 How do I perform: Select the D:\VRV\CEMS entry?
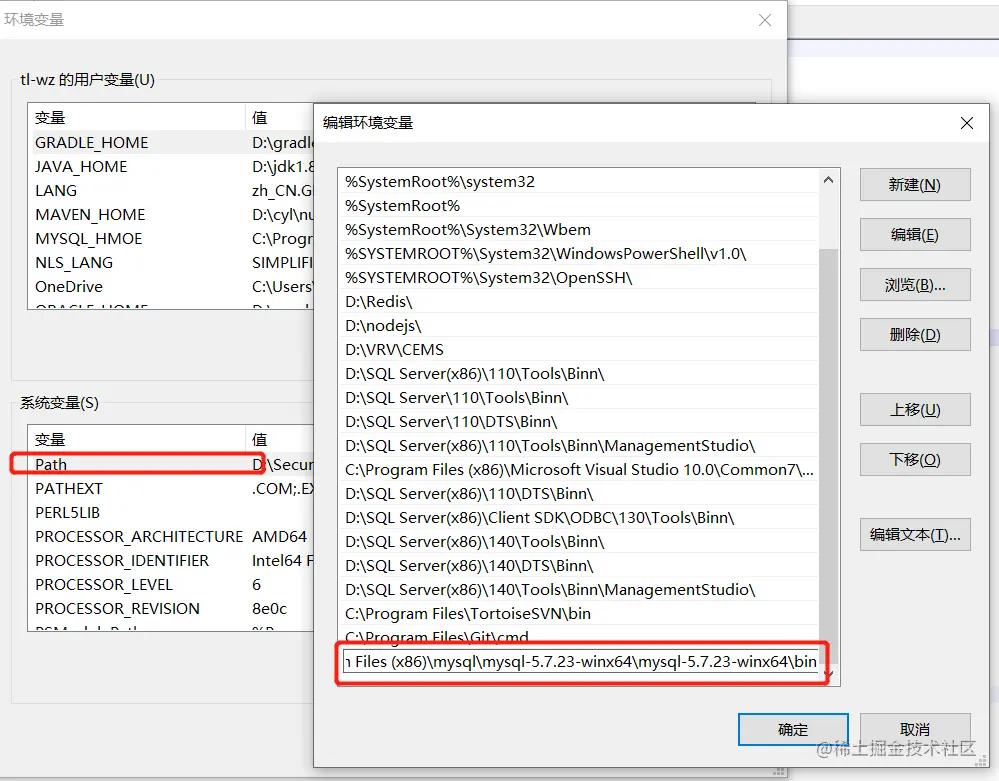coord(579,350)
